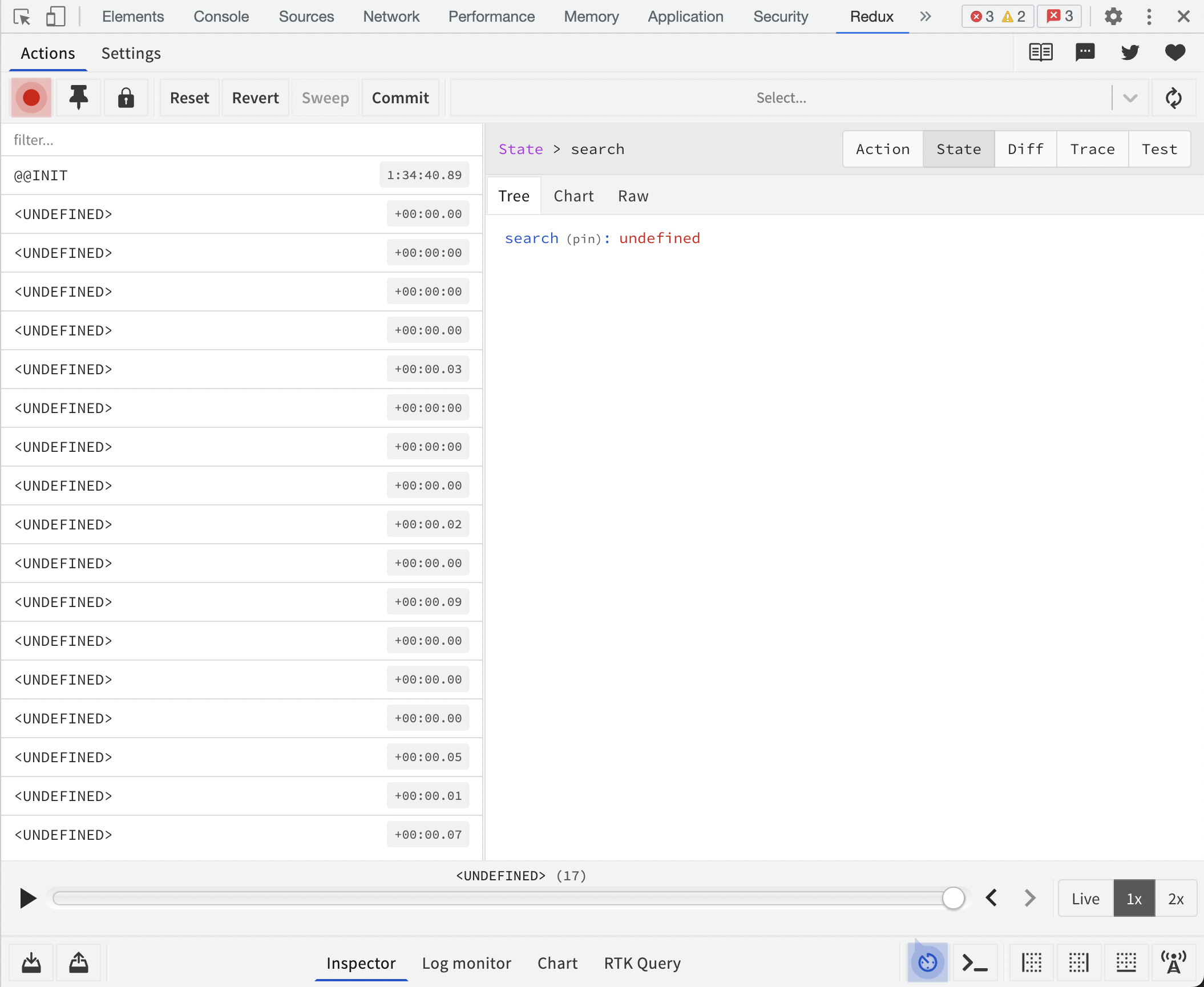
Task: Open the remote broadcast antenna icon
Action: tap(1173, 962)
